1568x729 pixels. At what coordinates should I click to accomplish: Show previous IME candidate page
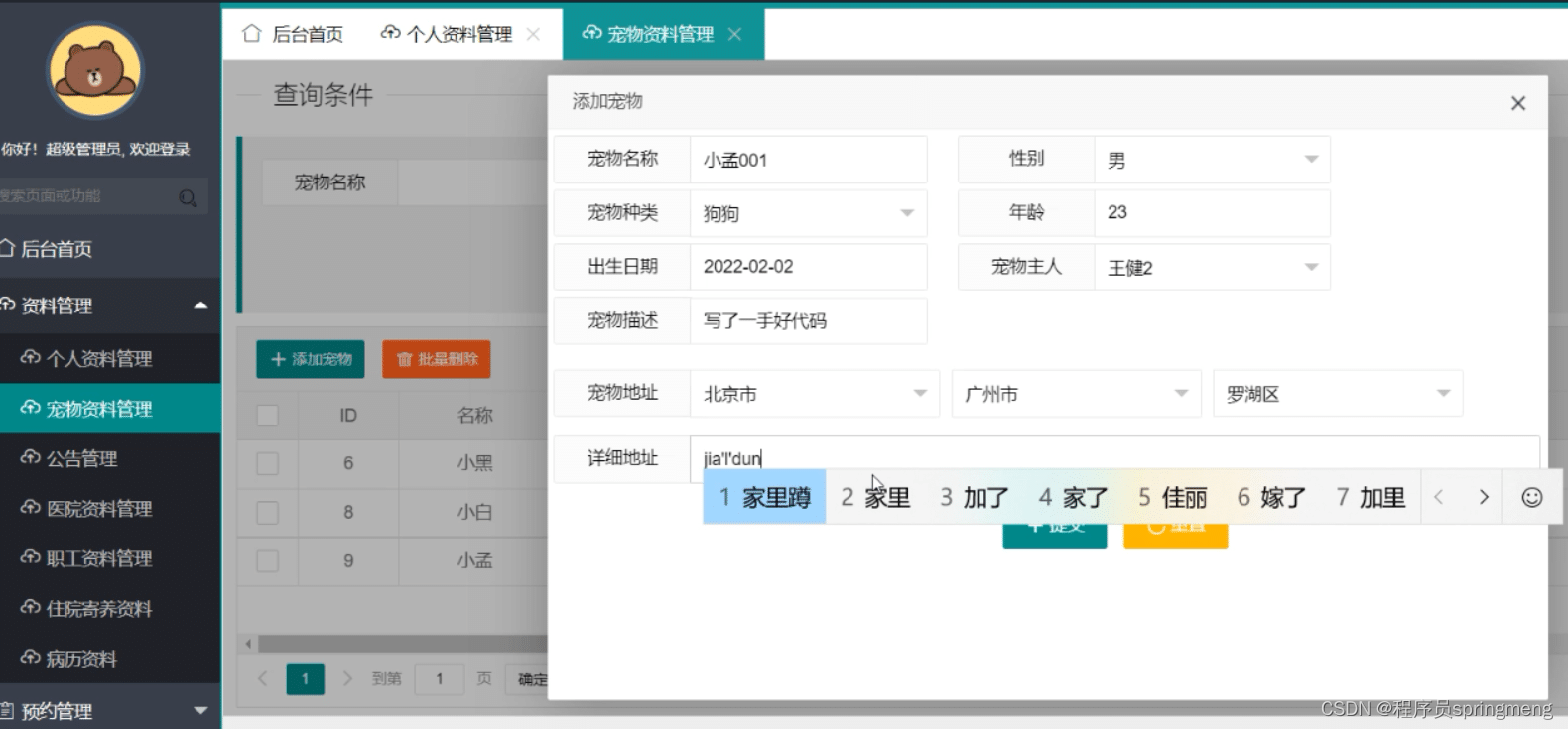1439,497
